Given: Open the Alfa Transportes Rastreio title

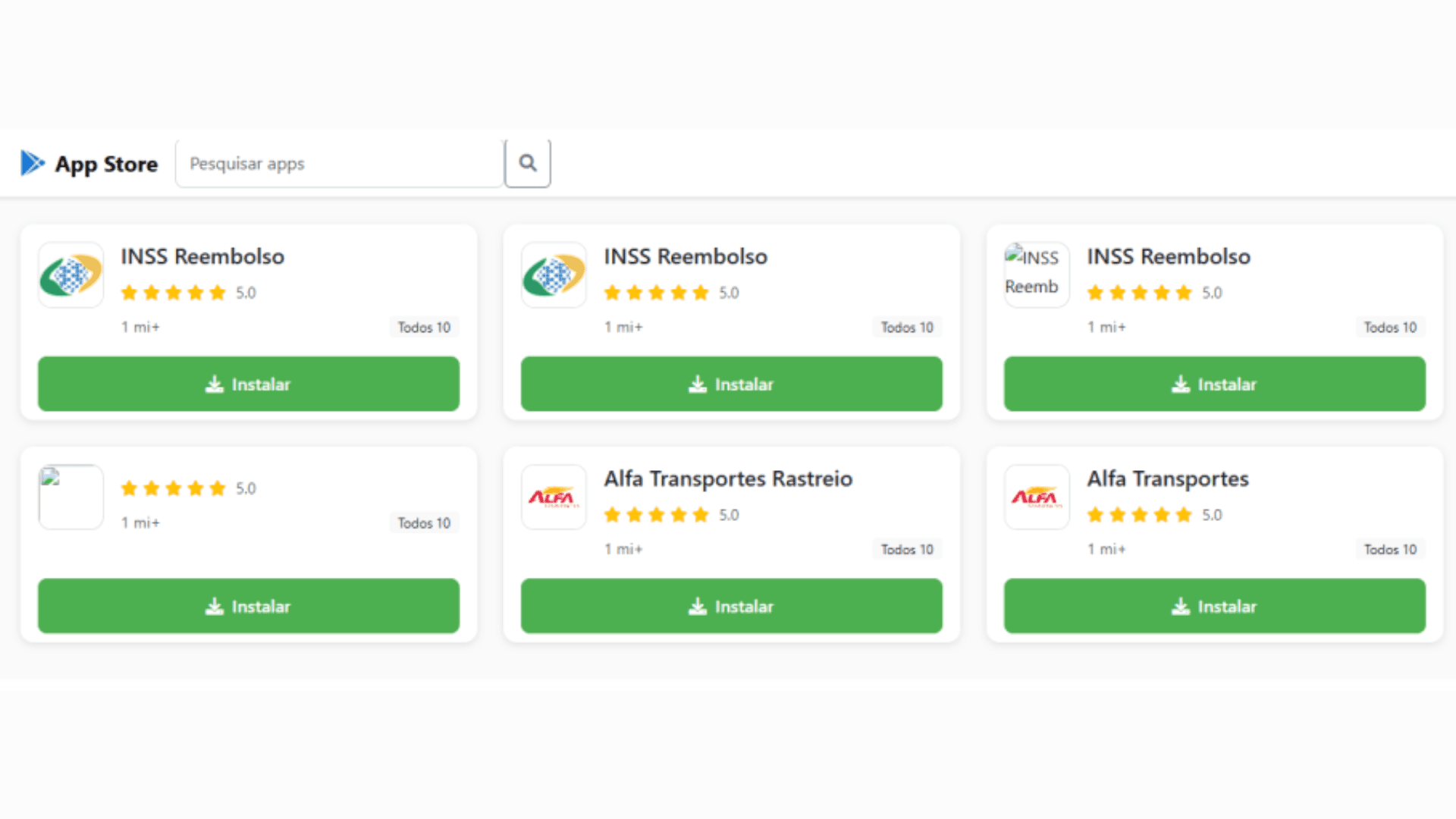Looking at the screenshot, I should click(728, 479).
